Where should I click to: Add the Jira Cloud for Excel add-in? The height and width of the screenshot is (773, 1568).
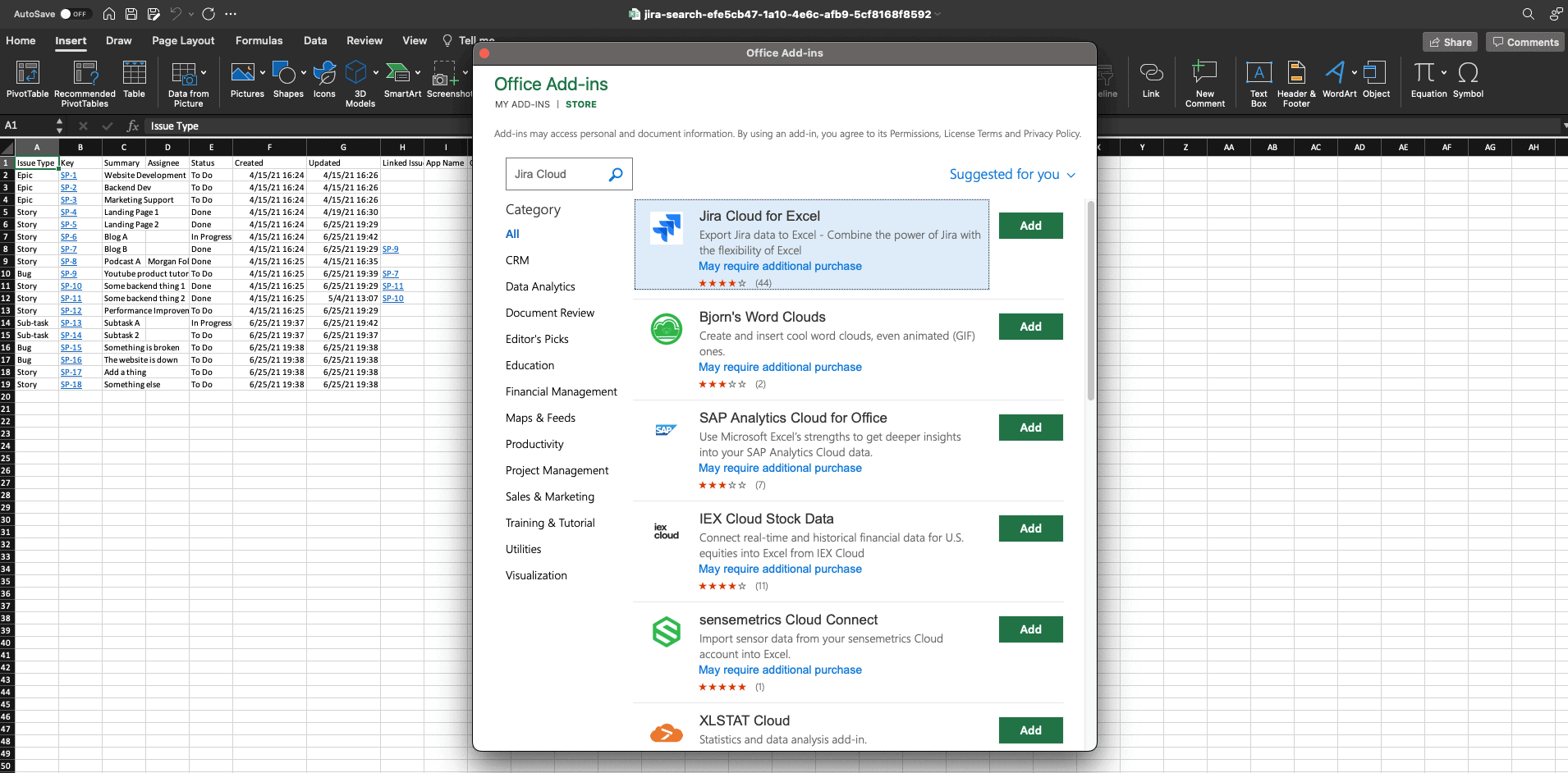tap(1030, 226)
